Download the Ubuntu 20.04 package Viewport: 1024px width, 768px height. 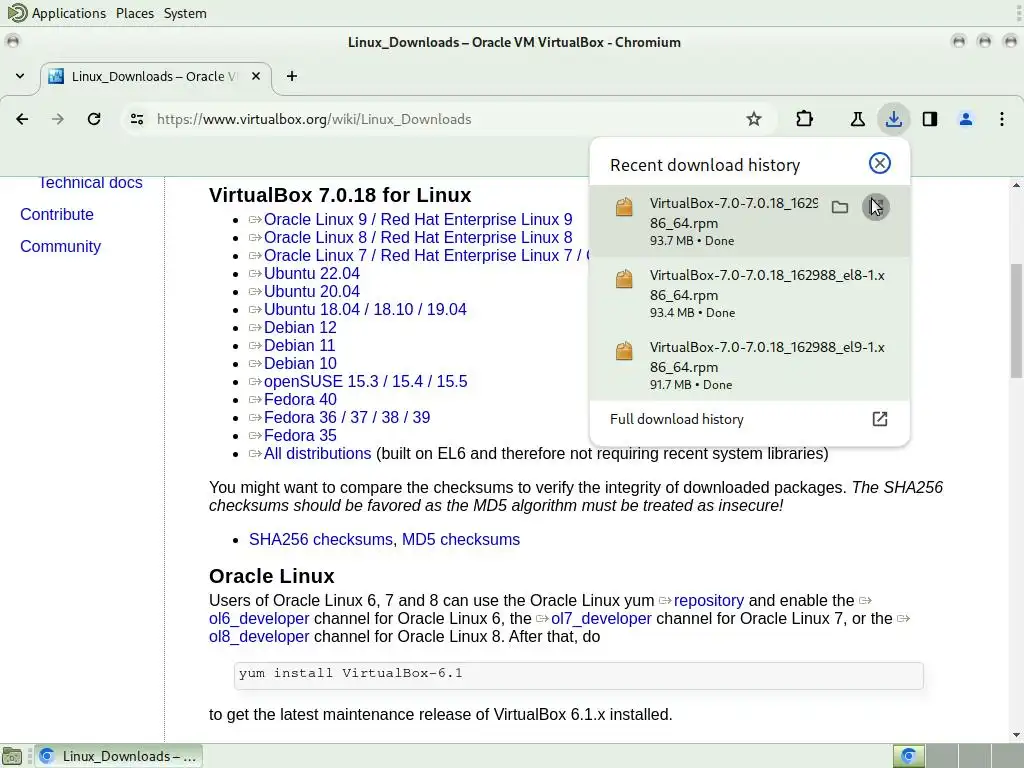click(312, 291)
